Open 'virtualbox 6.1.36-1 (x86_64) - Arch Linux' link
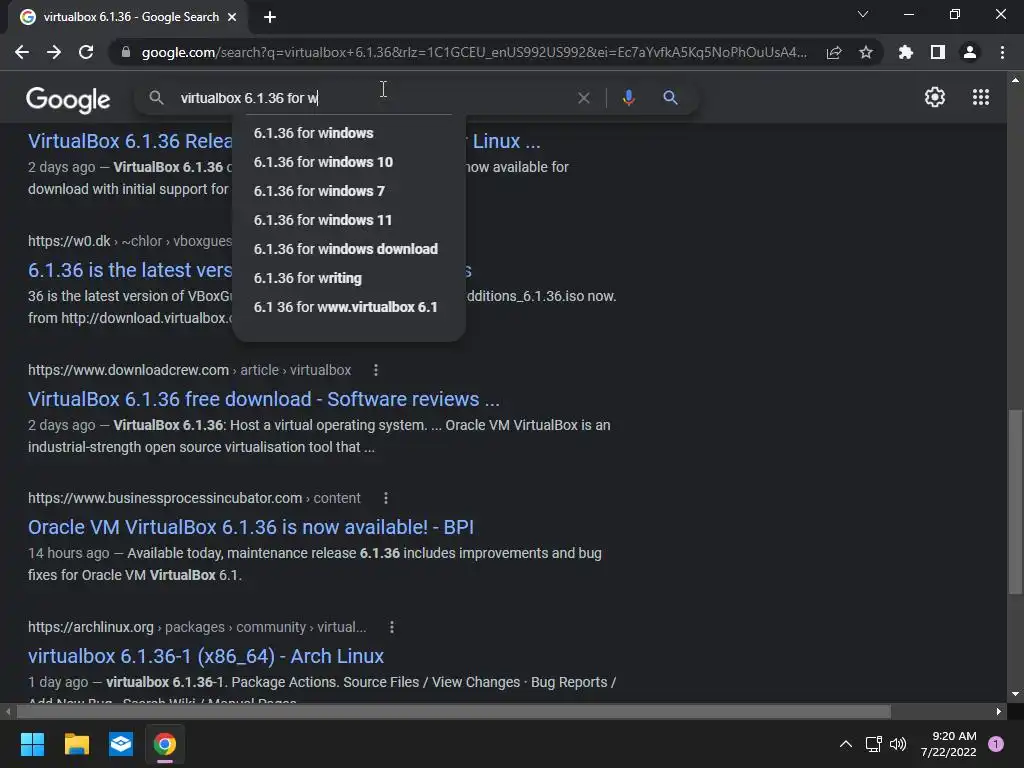The image size is (1024, 768). tap(206, 656)
